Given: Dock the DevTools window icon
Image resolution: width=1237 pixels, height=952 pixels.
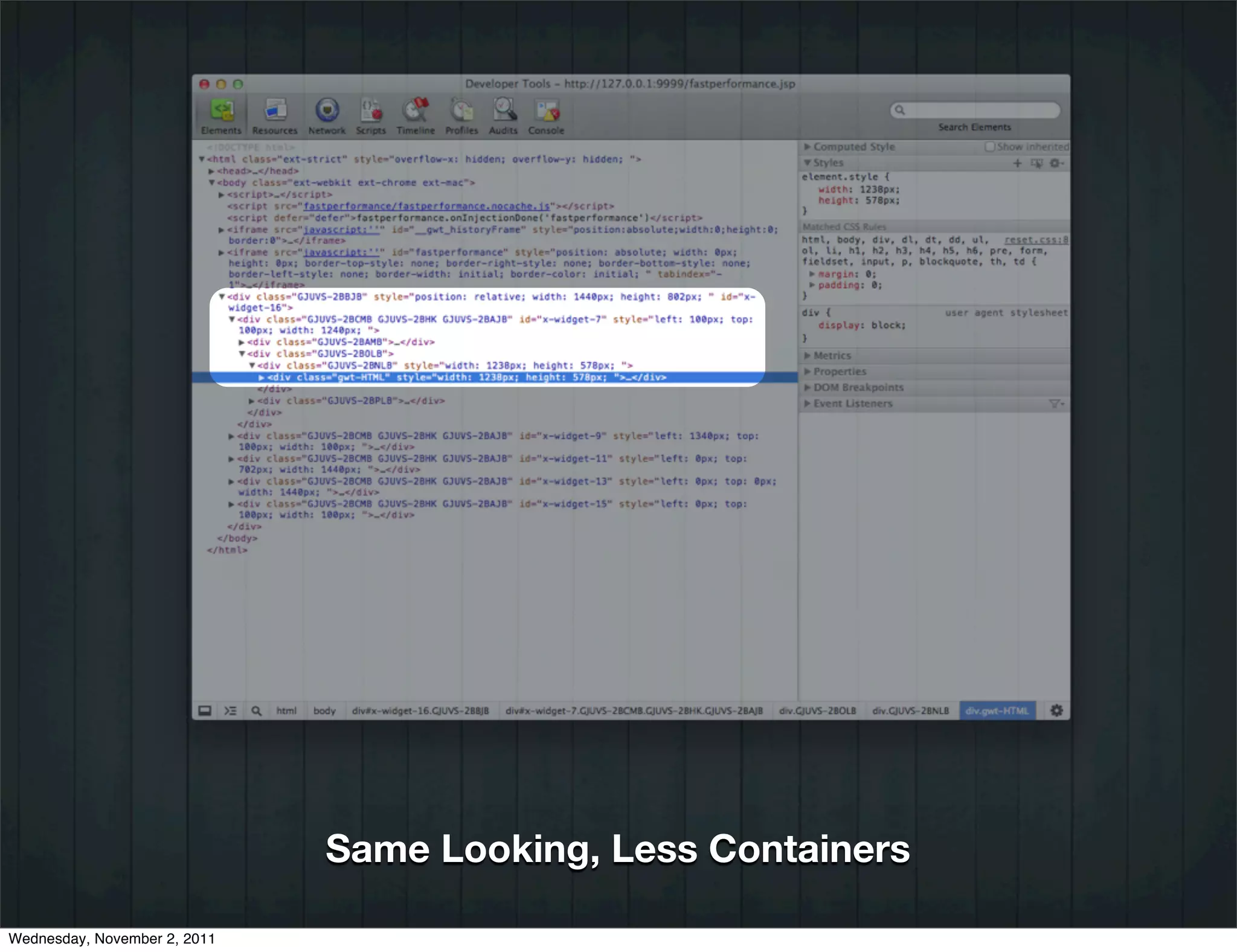Looking at the screenshot, I should 205,711.
